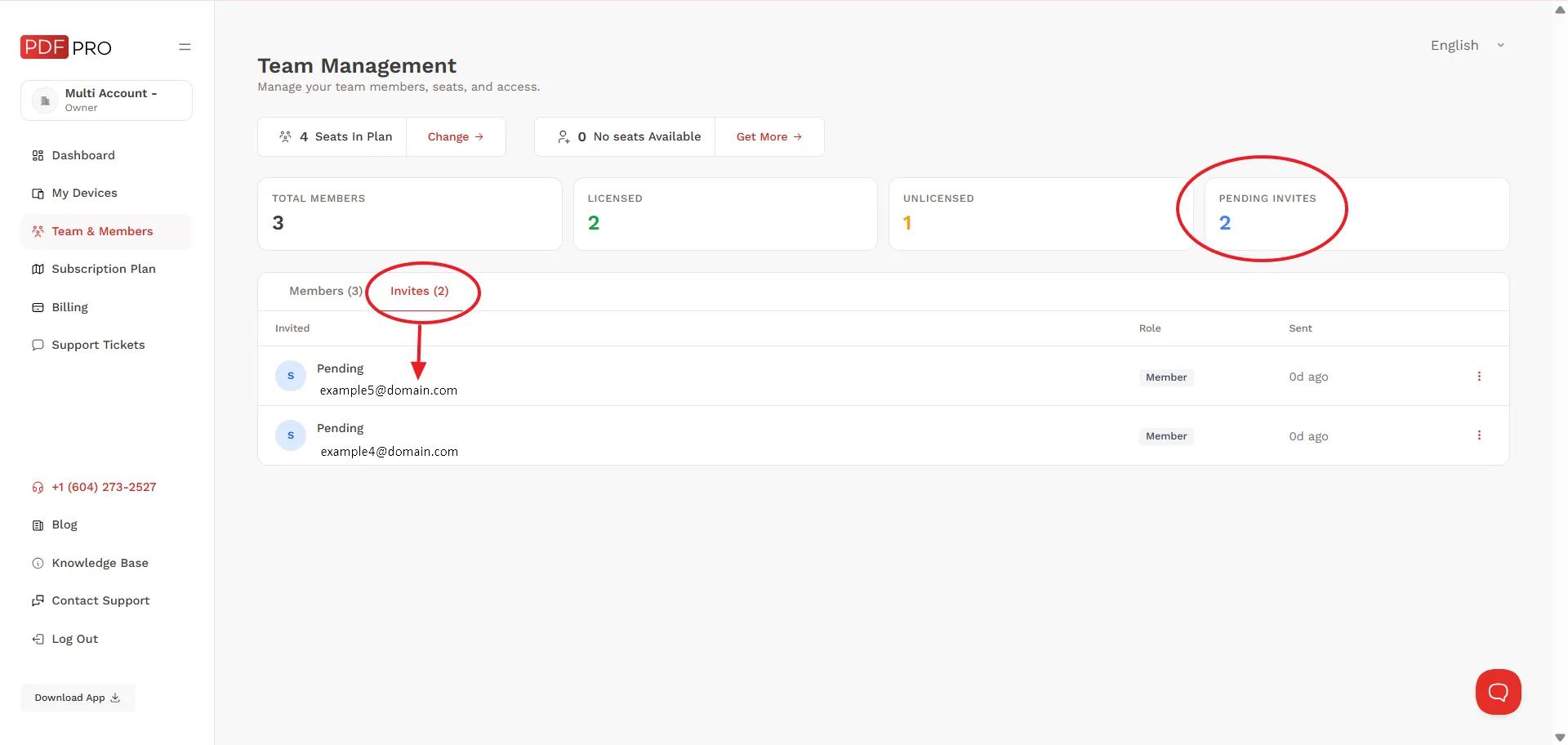1568x745 pixels.
Task: Click the avatar icon of the example5@domain.com invite
Action: click(291, 376)
